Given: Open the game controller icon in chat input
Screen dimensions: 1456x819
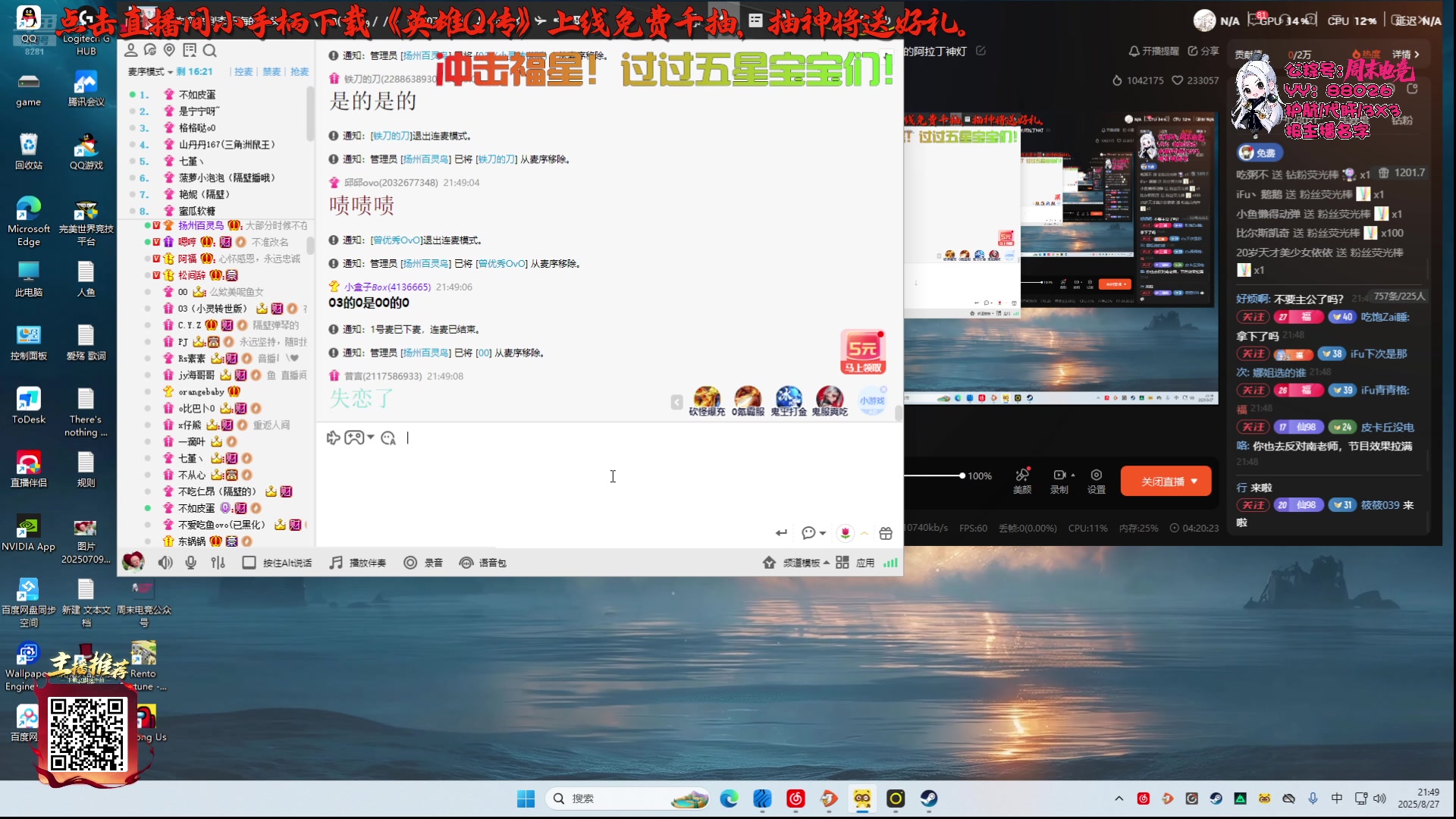Looking at the screenshot, I should pos(354,438).
